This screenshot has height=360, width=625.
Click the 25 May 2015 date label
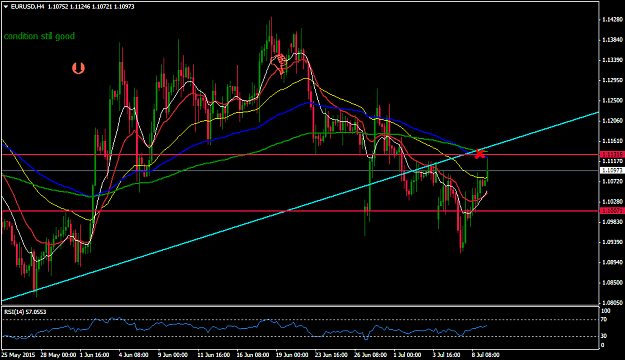click(x=18, y=354)
